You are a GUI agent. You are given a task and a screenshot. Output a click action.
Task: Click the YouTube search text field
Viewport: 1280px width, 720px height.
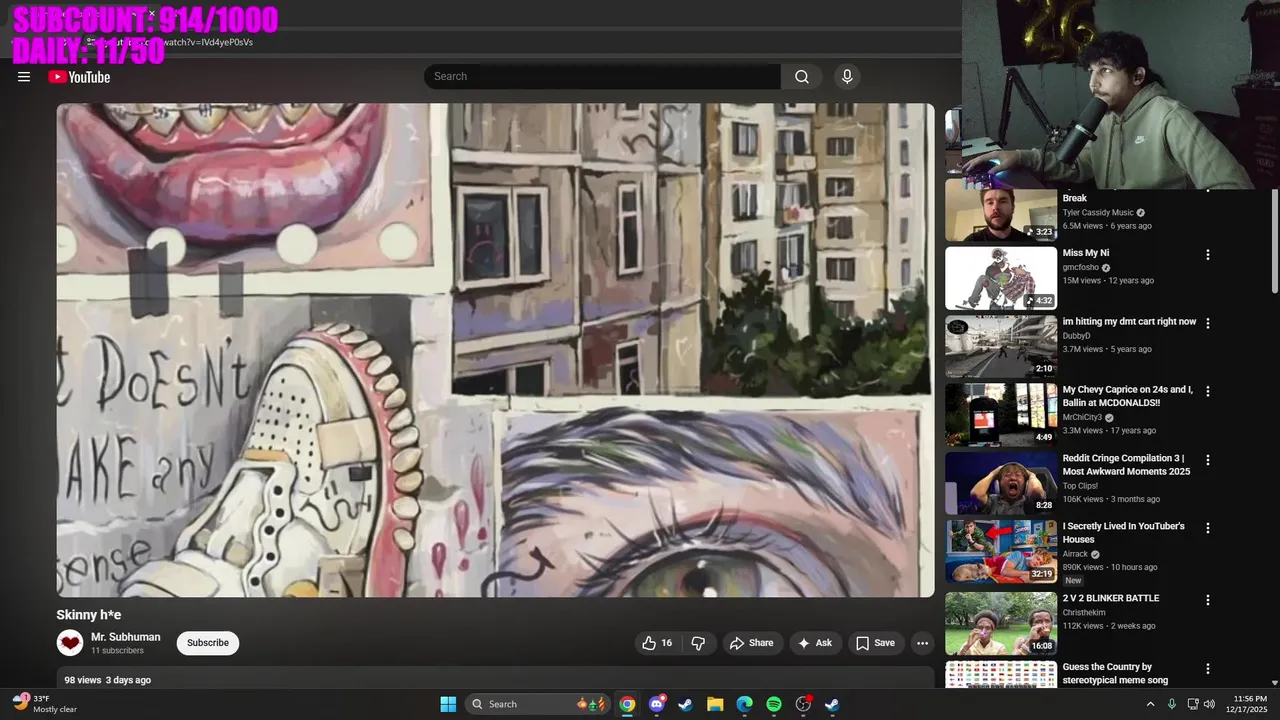click(x=602, y=76)
